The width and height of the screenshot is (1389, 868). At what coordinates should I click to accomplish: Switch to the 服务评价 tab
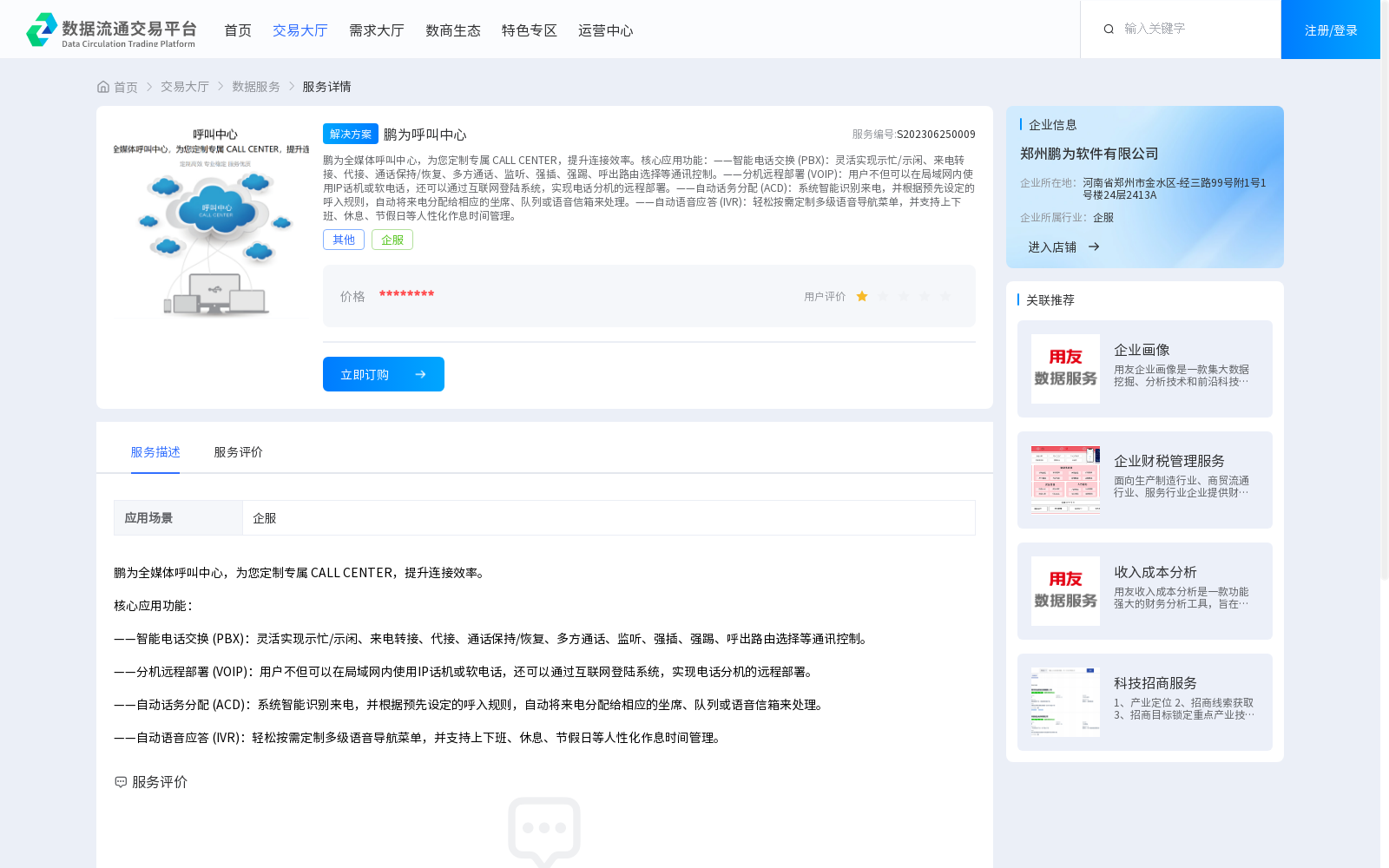(x=238, y=452)
